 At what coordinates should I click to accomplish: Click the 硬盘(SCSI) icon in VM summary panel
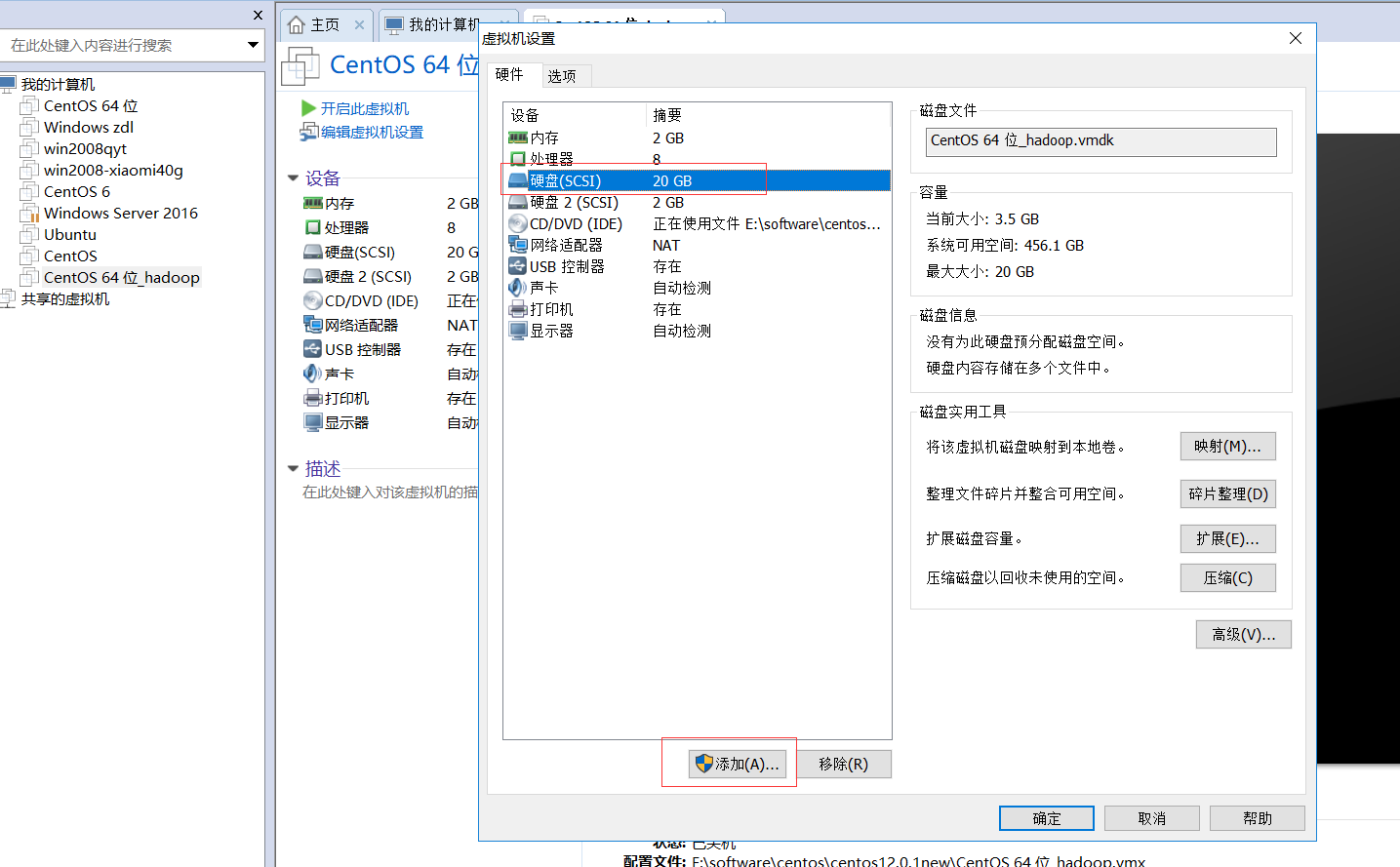coord(312,252)
